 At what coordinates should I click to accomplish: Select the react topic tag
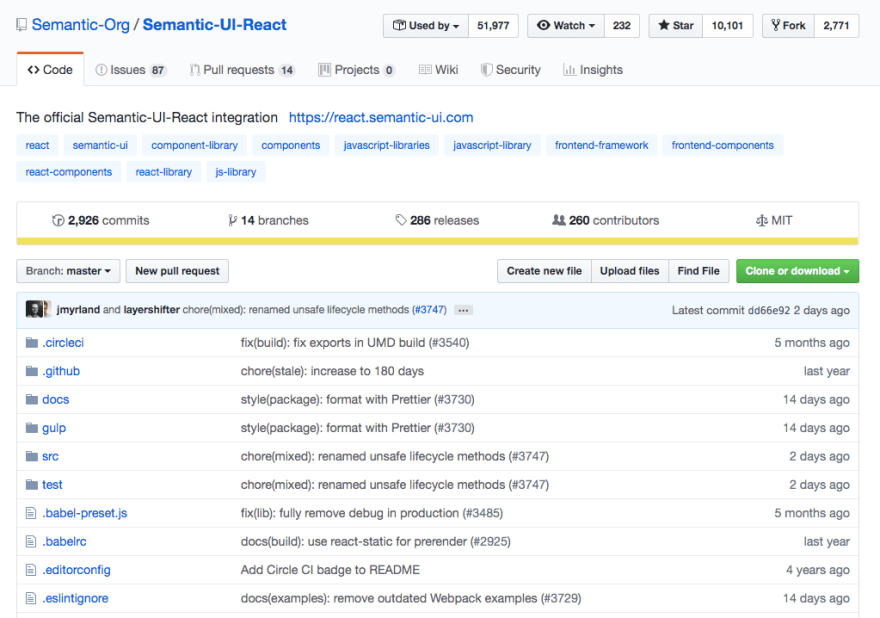(37, 145)
